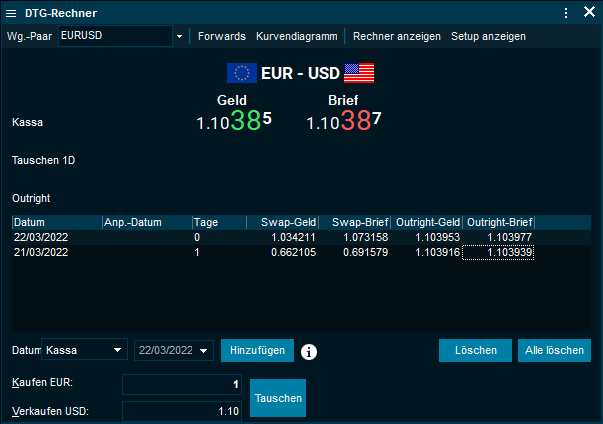Open the 22/03/2022 date picker dropdown
The image size is (603, 424).
coord(205,350)
